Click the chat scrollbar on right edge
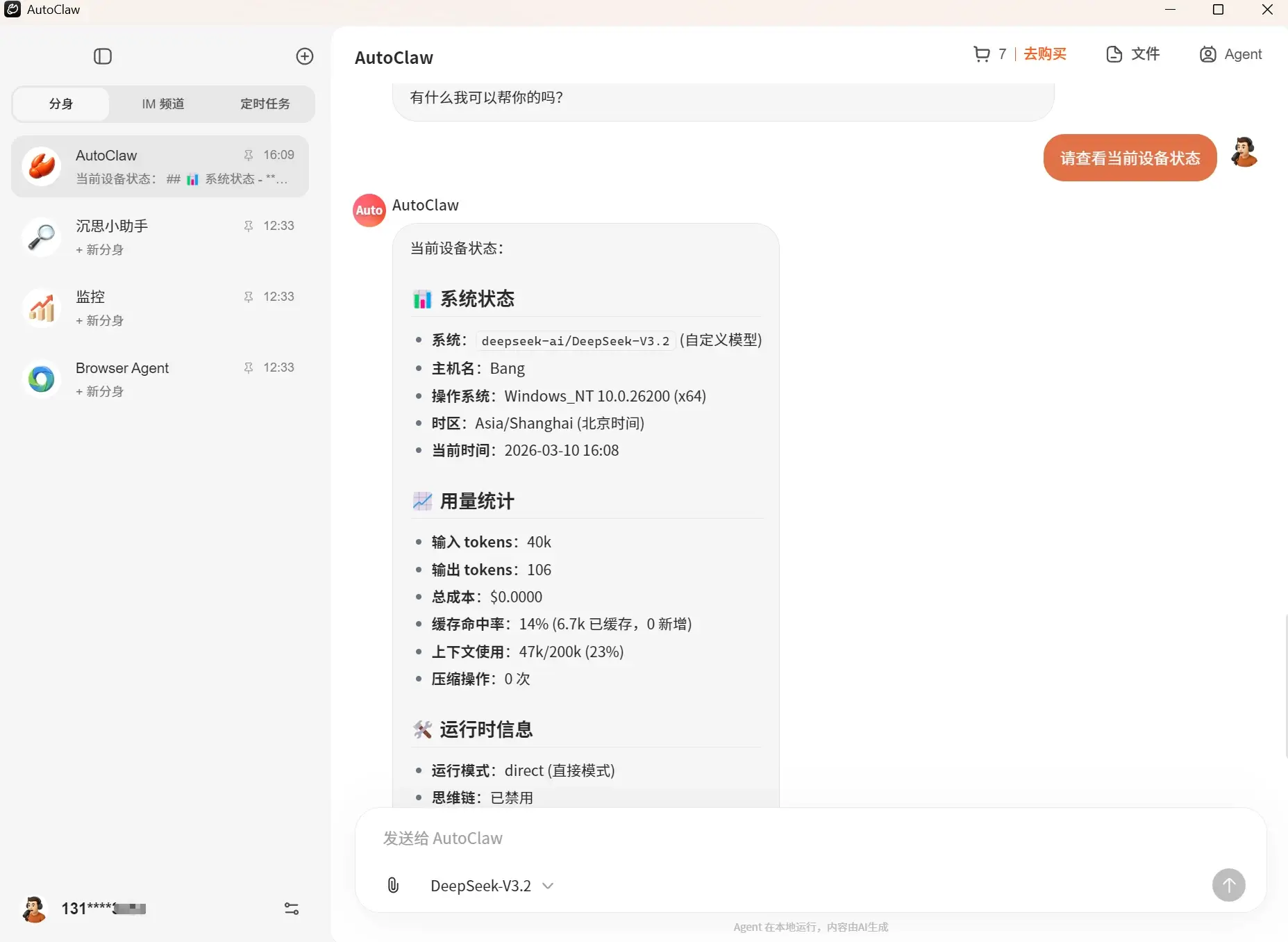This screenshot has height=942, width=1288. (1285, 686)
